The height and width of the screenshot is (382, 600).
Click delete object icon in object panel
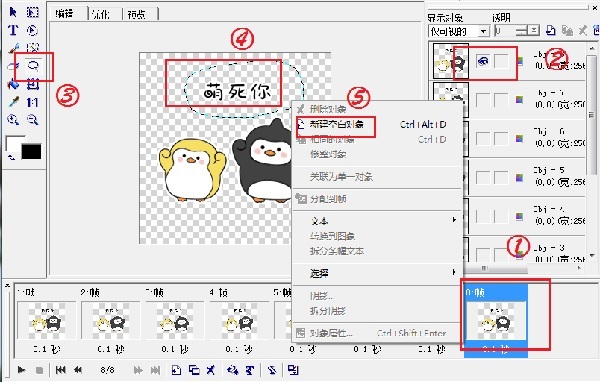582,31
